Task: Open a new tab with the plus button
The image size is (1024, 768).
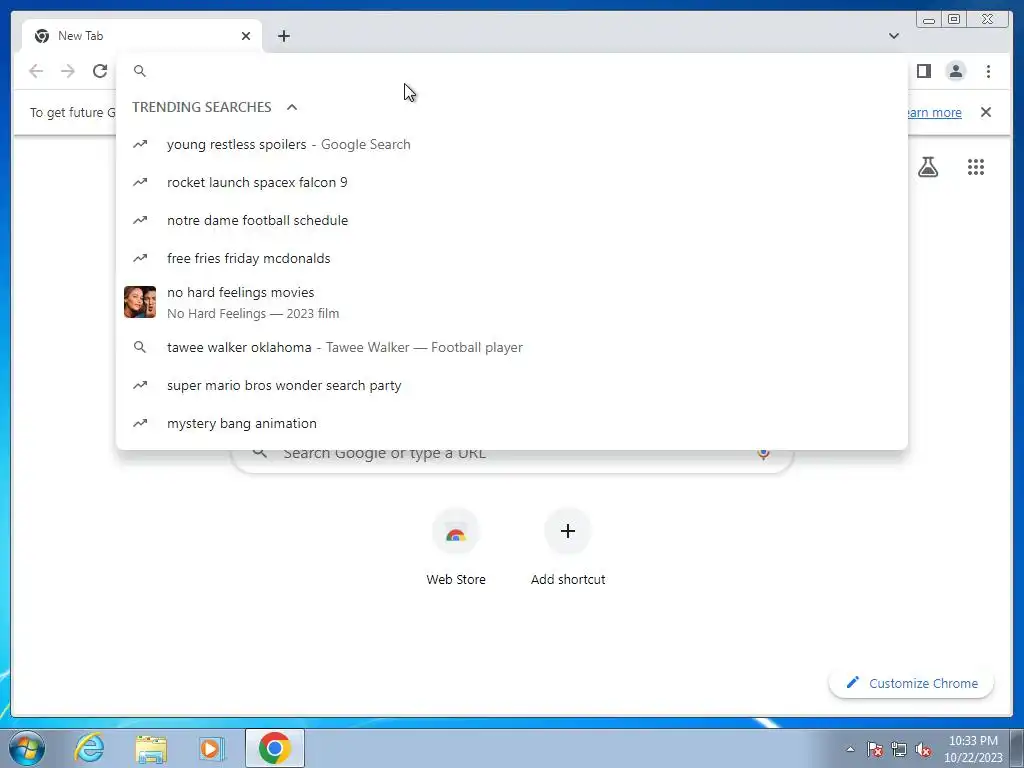Action: 283,36
